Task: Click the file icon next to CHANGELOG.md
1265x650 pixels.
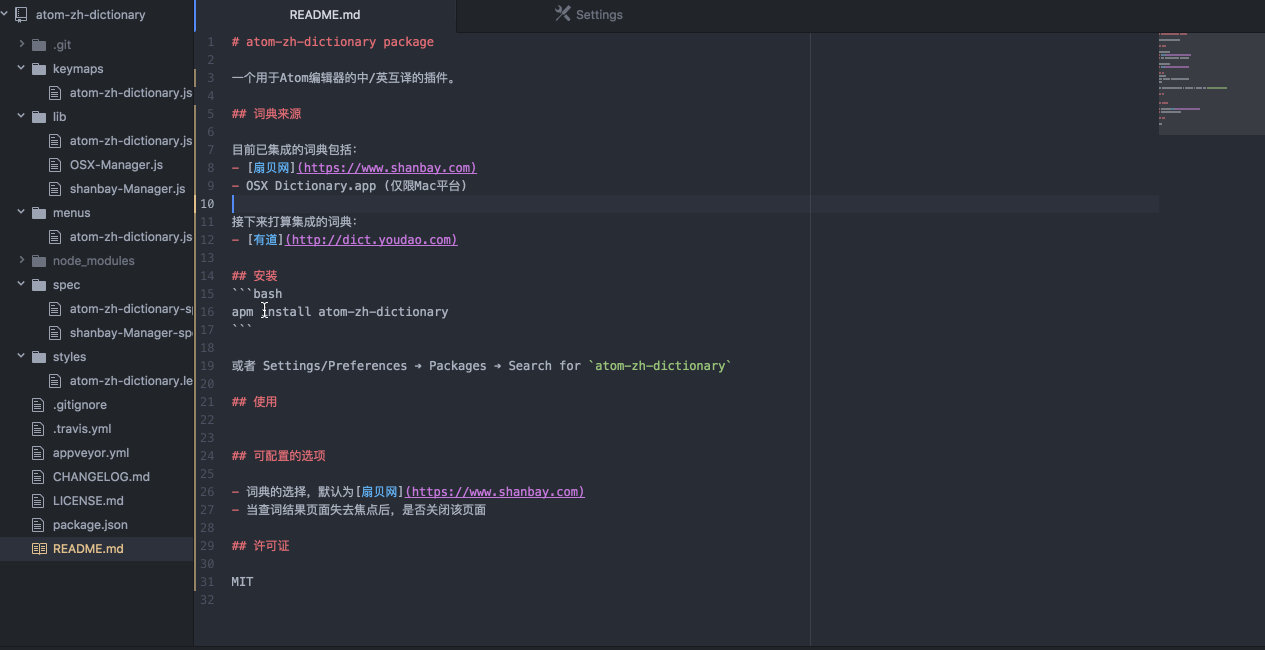Action: coord(39,477)
